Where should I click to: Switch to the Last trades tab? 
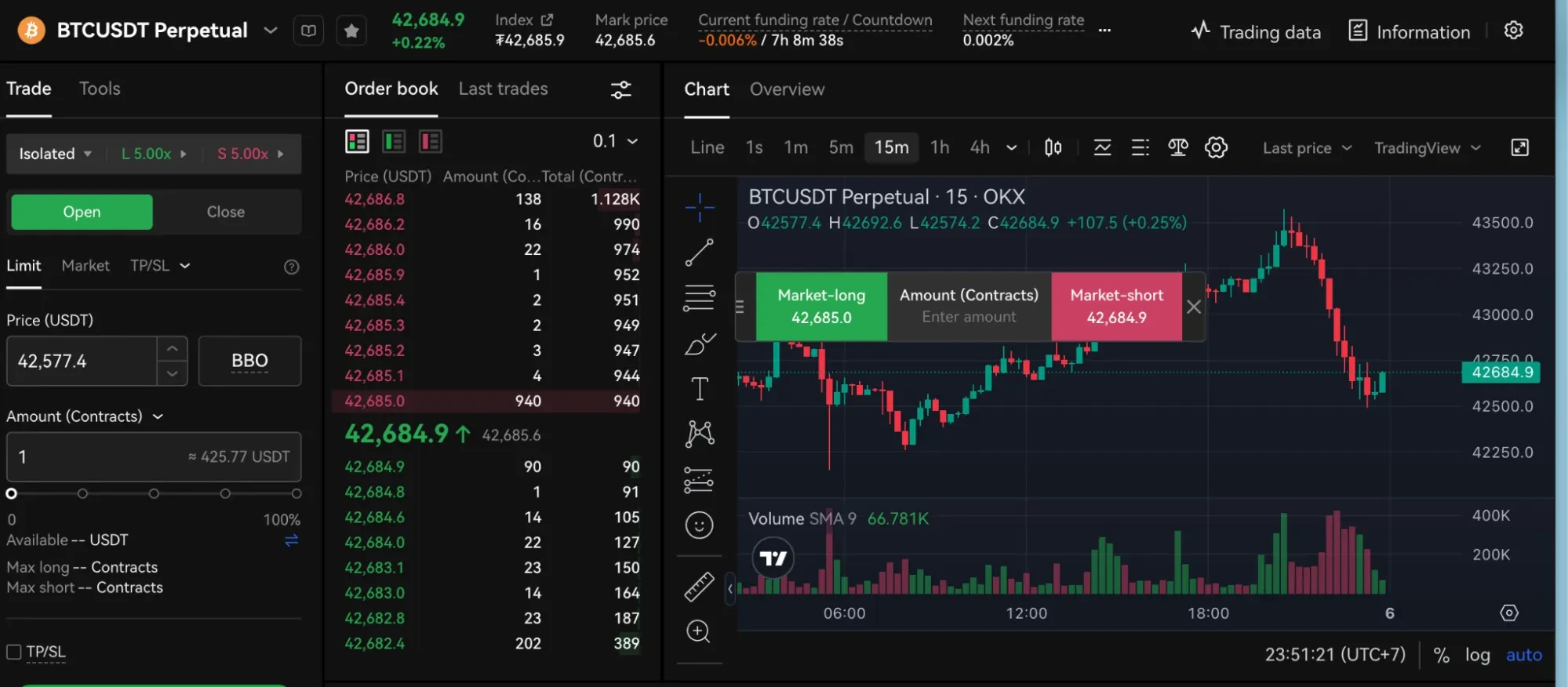tap(504, 89)
